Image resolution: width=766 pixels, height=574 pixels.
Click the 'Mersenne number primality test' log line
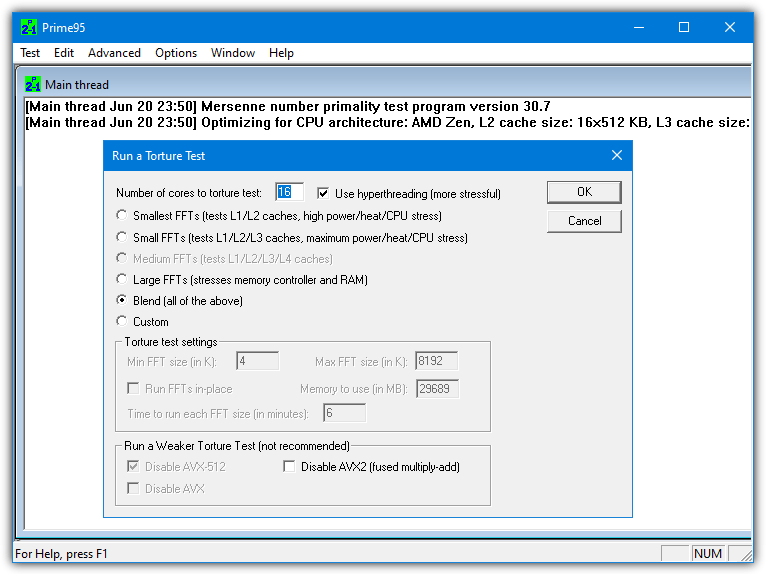click(x=288, y=106)
